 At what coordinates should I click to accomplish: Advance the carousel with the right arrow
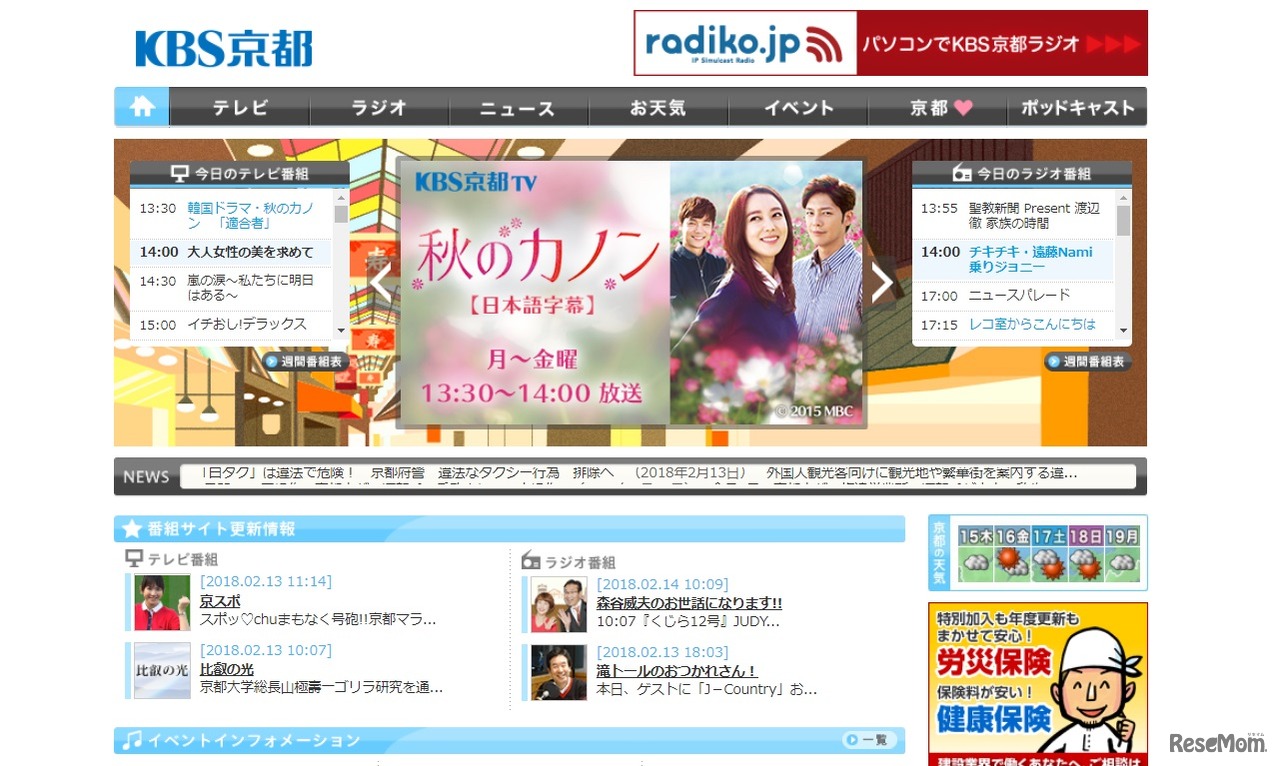(881, 283)
